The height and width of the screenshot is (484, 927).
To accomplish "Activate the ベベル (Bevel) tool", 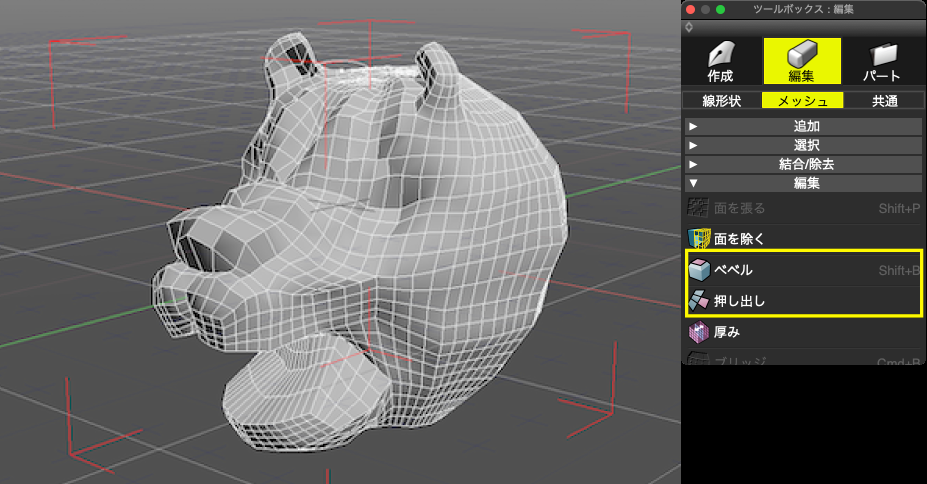I will pyautogui.click(x=733, y=270).
